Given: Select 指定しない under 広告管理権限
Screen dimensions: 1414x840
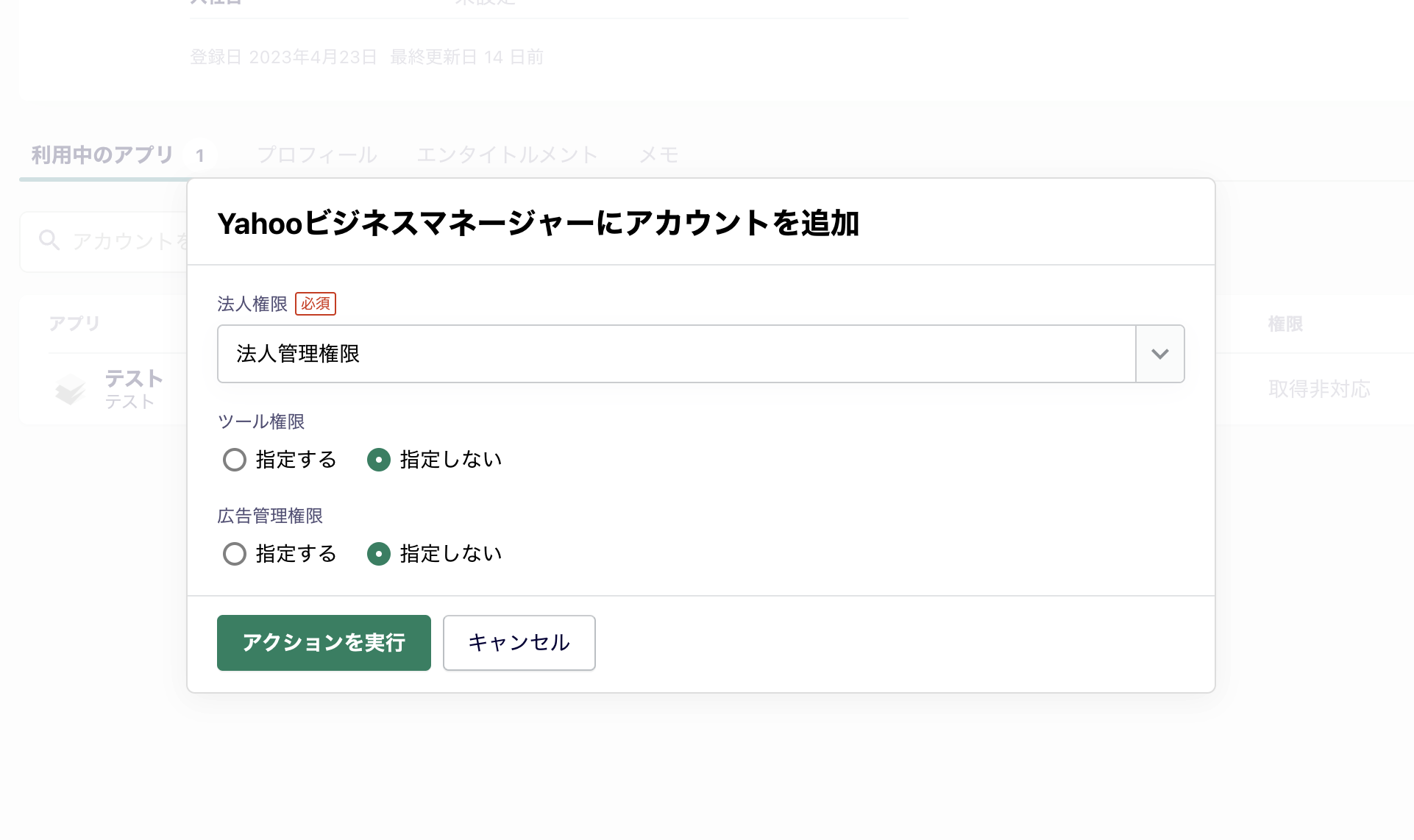Looking at the screenshot, I should click(379, 554).
